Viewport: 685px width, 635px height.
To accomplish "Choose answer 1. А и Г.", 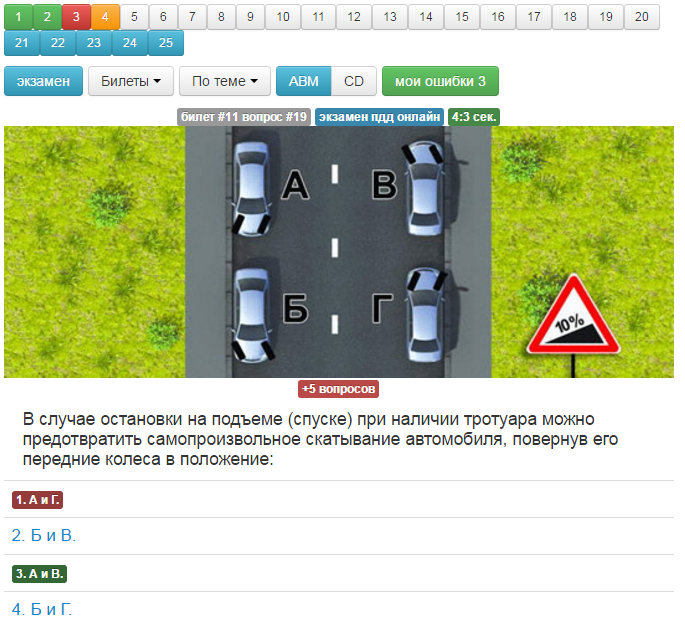I will pos(38,500).
